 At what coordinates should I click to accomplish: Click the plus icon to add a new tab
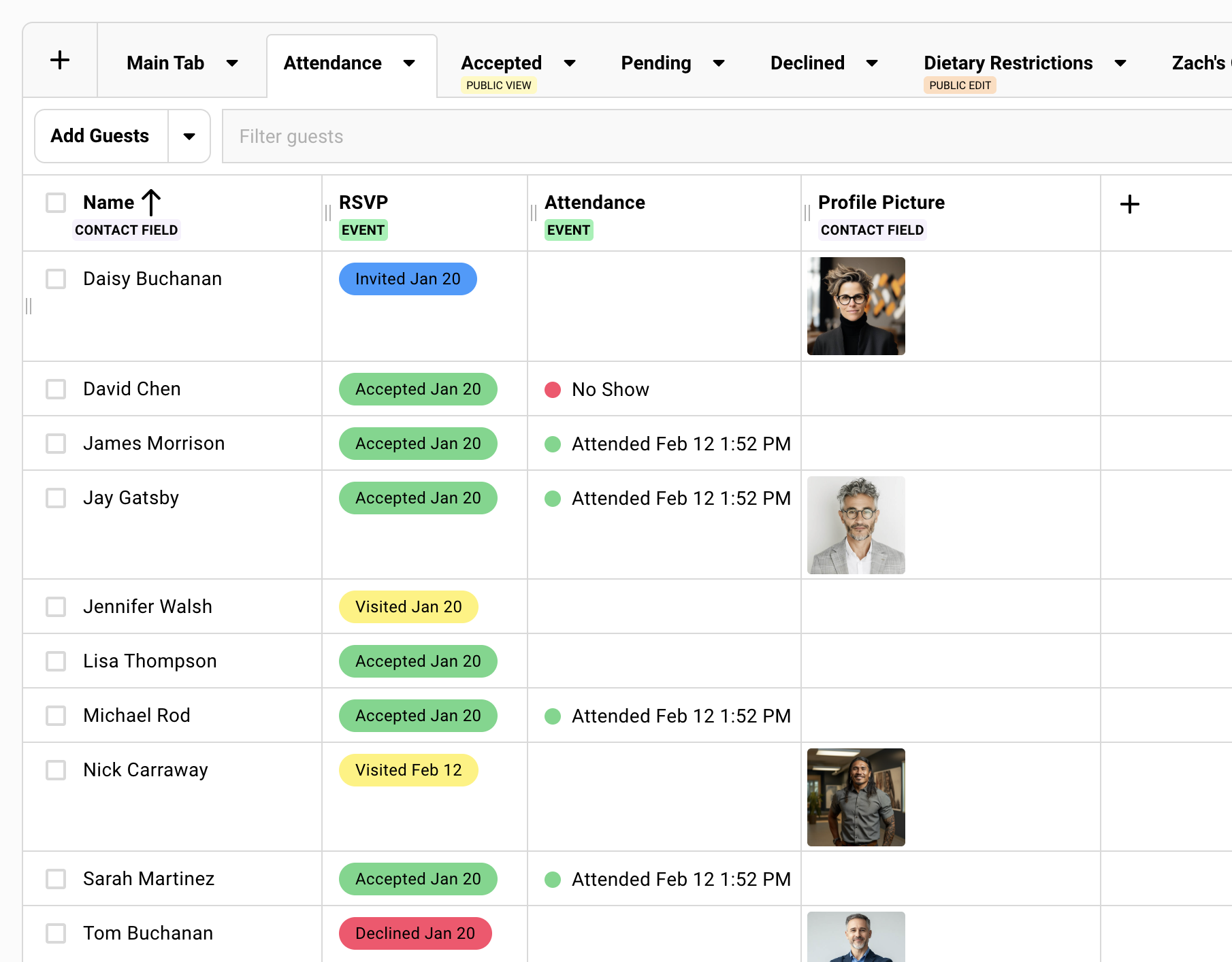point(60,60)
